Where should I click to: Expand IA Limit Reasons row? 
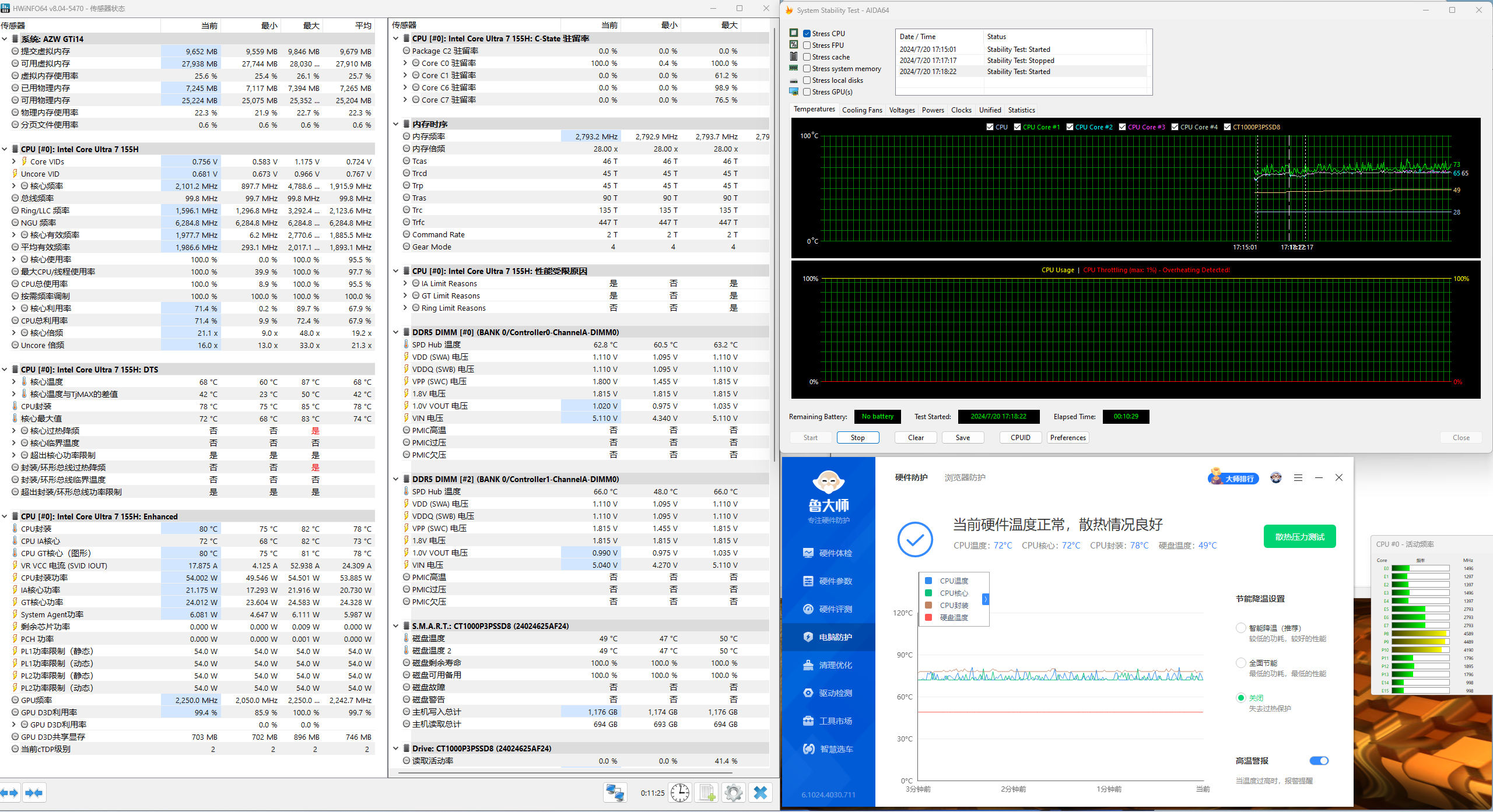point(405,283)
